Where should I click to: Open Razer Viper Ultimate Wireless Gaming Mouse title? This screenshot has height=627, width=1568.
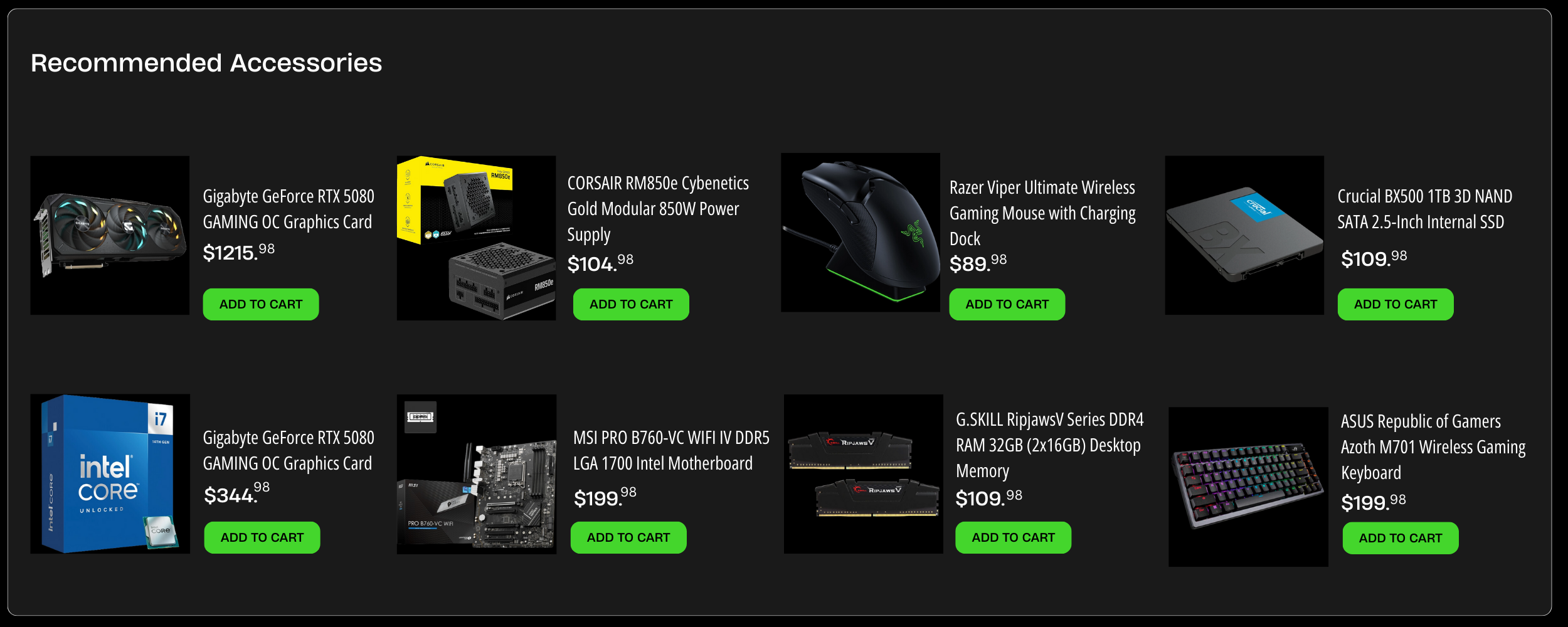coord(1042,213)
